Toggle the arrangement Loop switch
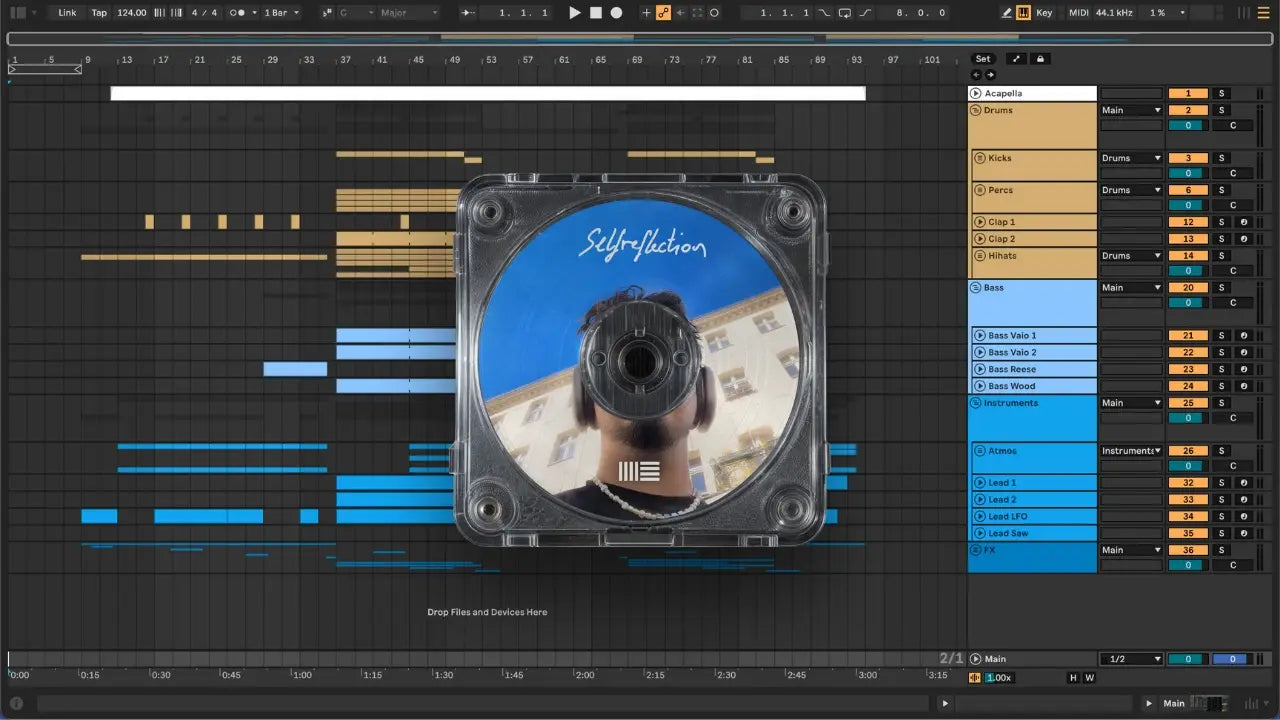1280x720 pixels. tap(845, 13)
